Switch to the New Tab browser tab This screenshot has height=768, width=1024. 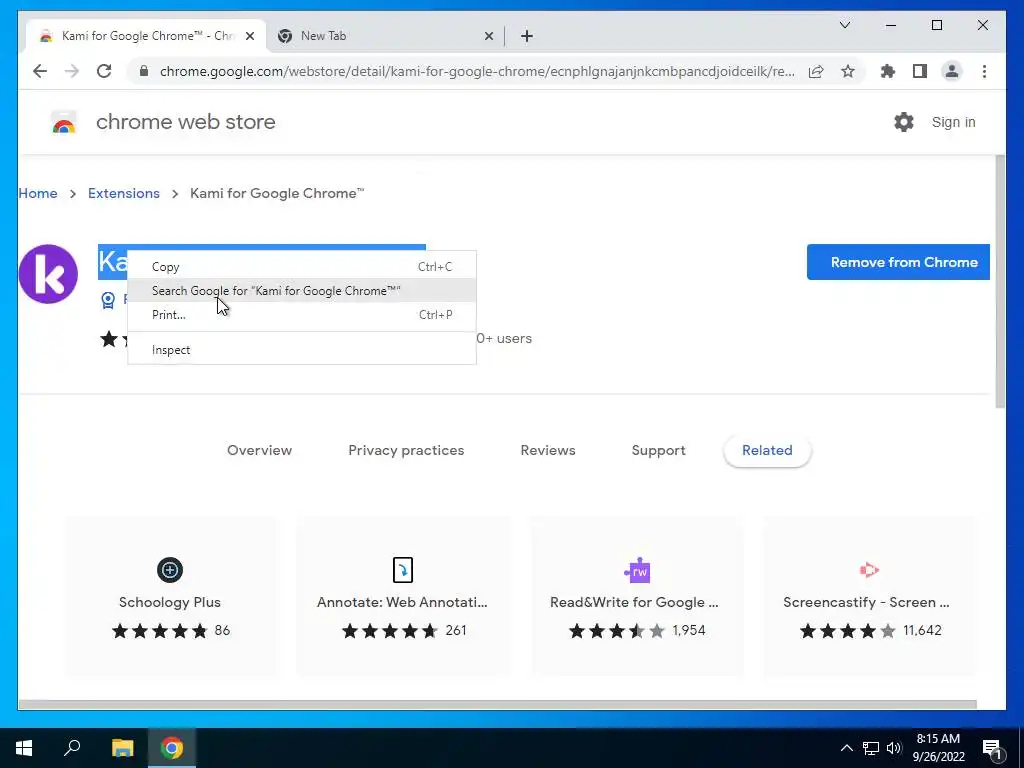click(385, 36)
